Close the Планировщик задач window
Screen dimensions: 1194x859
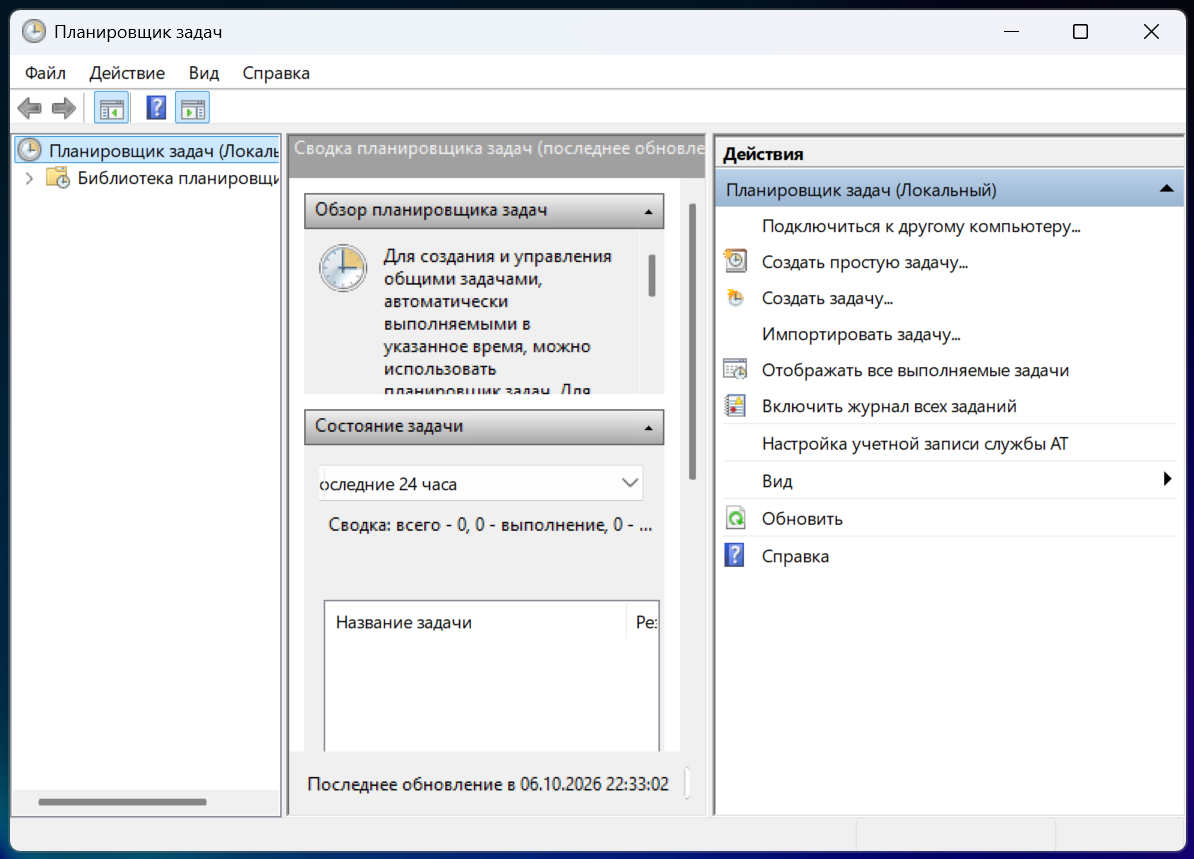click(x=1151, y=31)
